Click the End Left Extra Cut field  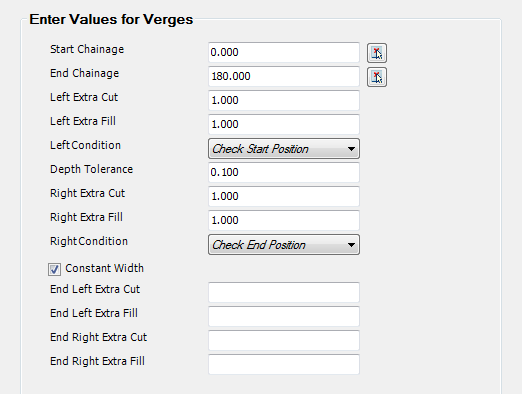pos(284,292)
